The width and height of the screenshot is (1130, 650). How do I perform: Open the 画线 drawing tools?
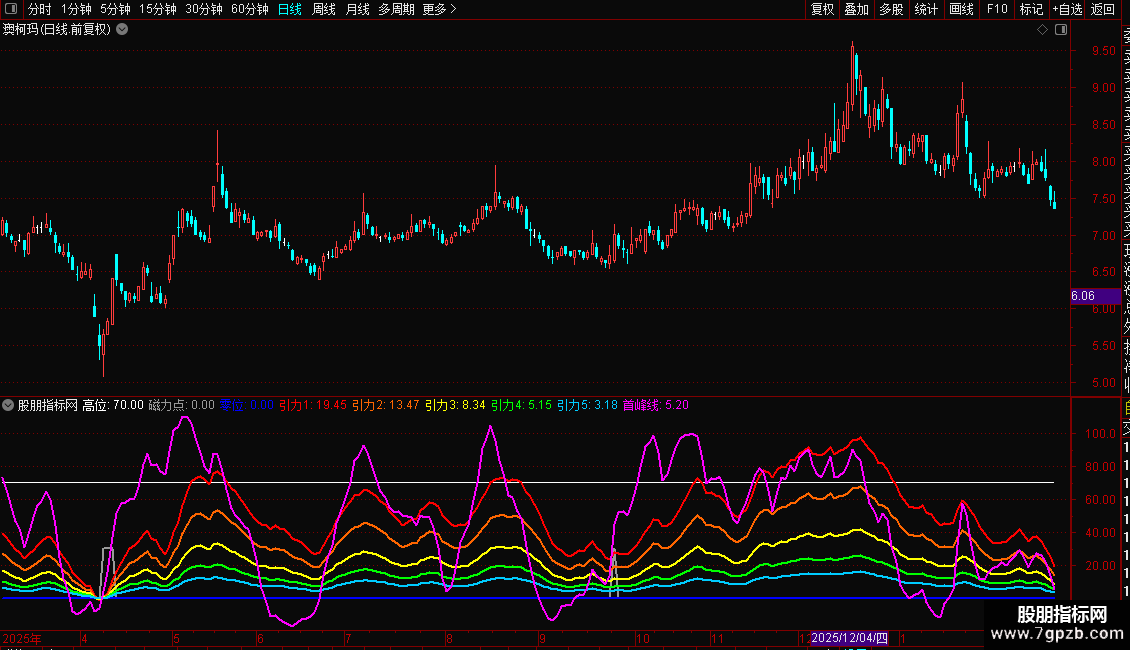pyautogui.click(x=961, y=9)
